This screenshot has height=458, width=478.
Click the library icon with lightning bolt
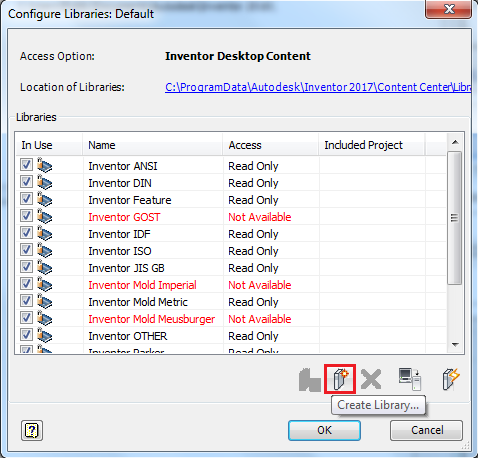(x=451, y=379)
